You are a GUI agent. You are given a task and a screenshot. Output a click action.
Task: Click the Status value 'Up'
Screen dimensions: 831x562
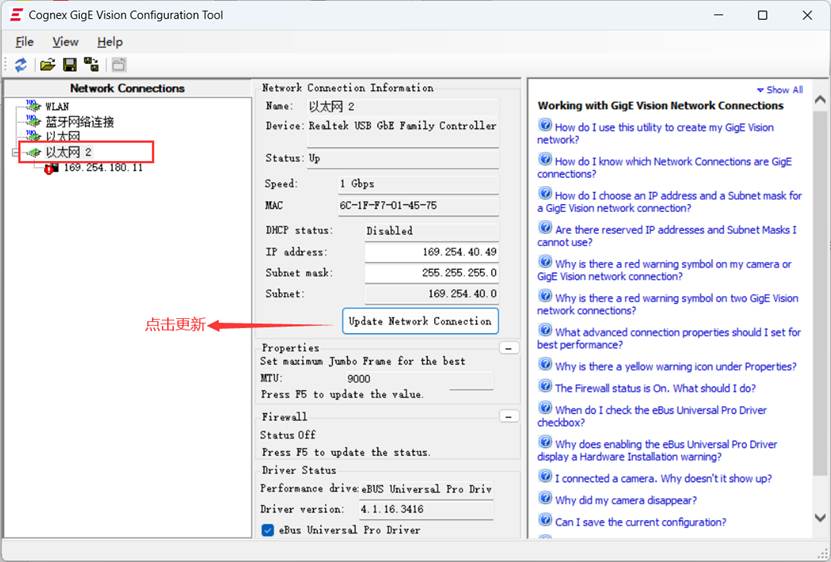314,158
